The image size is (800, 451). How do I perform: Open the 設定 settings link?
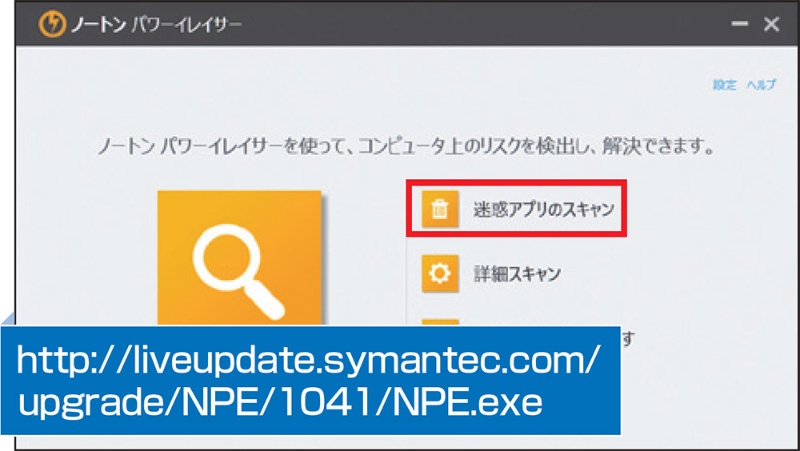(x=724, y=85)
